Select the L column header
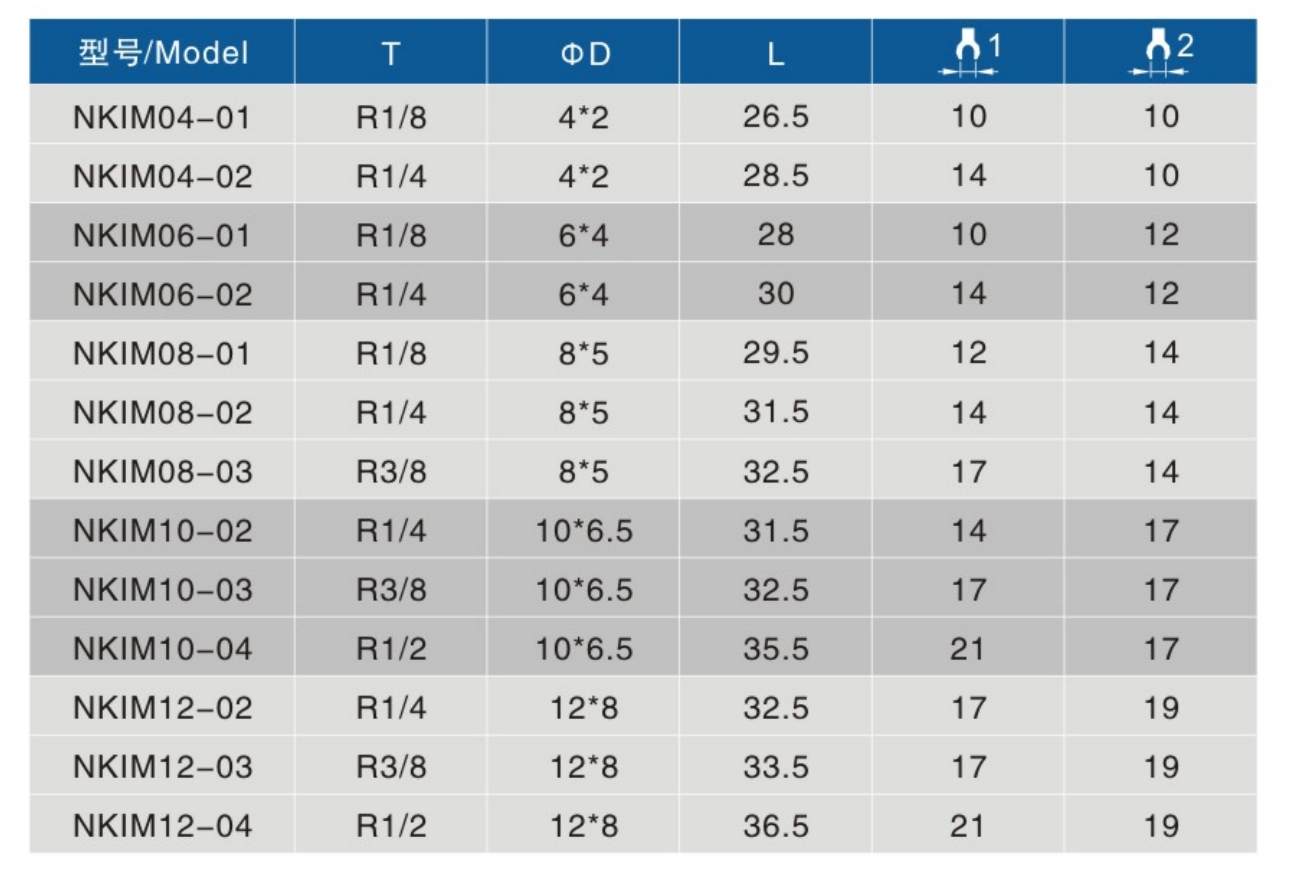Viewport: 1295px width, 880px height. coord(775,53)
